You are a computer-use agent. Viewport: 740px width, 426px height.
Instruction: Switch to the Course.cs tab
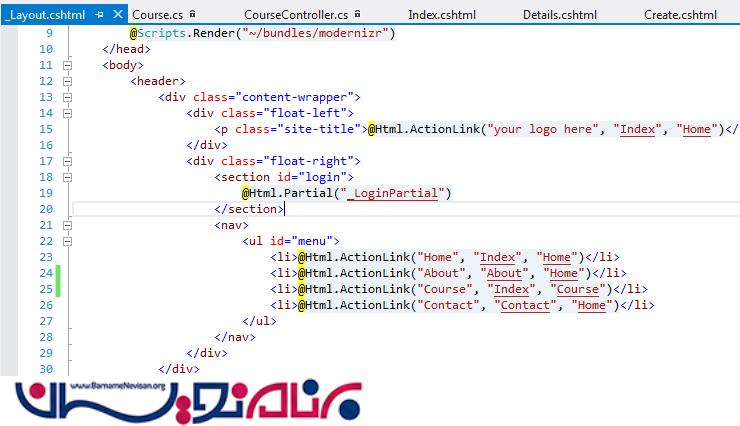(158, 15)
